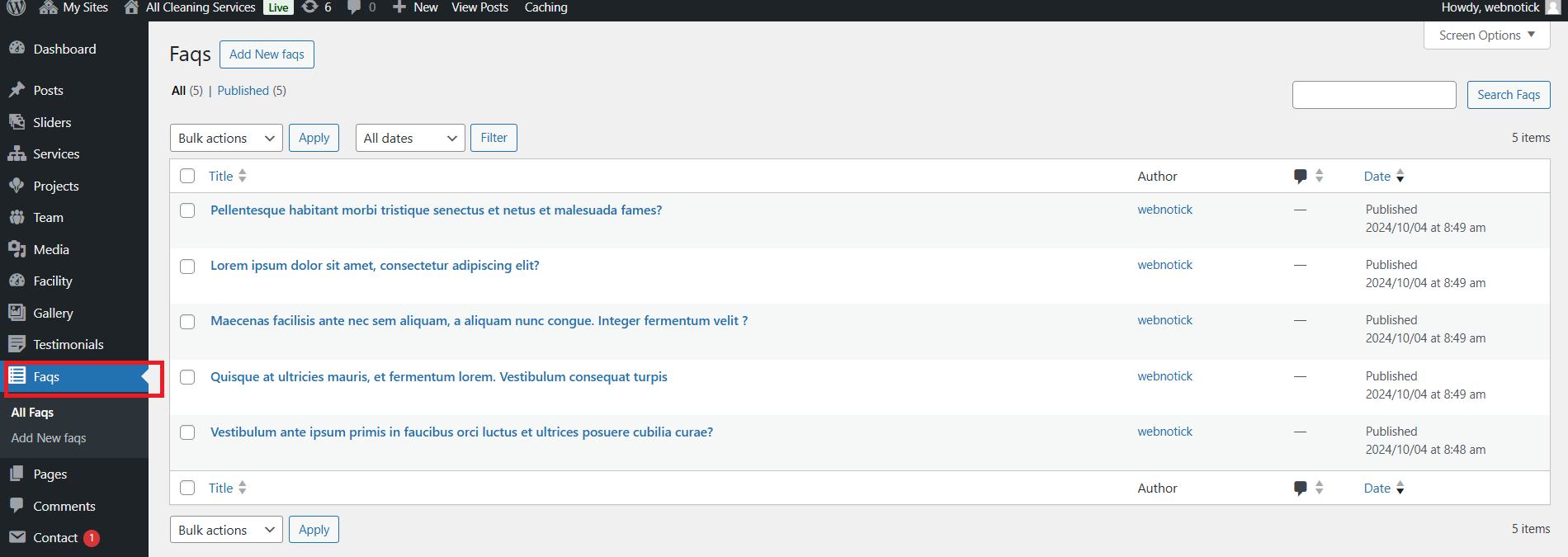Screen dimensions: 1568x557
Task: Select all FAQs with header checkbox
Action: tap(187, 176)
